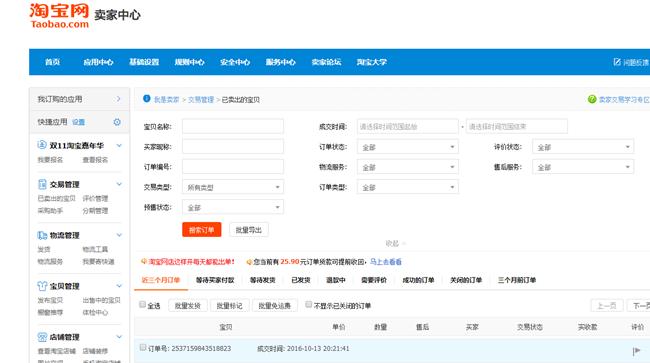Collapse the 物流管理 sidebar section chevron
The width and height of the screenshot is (650, 363).
tap(119, 235)
